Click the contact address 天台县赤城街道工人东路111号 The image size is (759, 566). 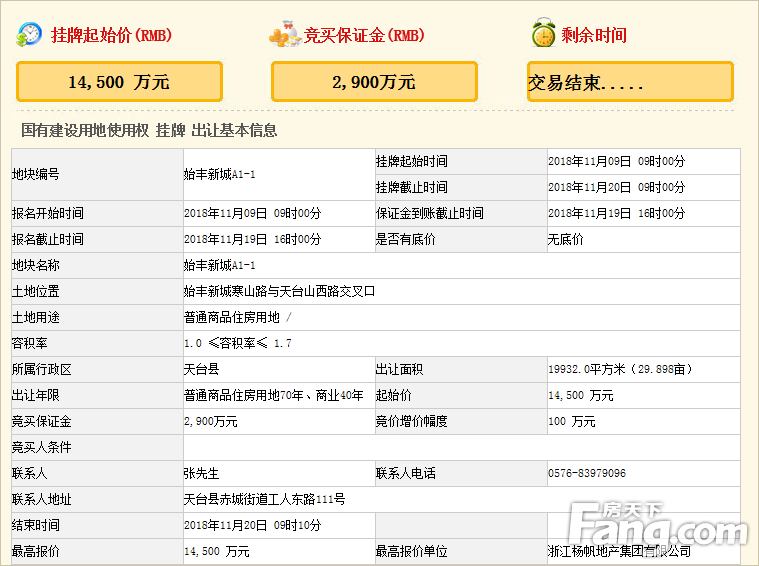coord(264,499)
